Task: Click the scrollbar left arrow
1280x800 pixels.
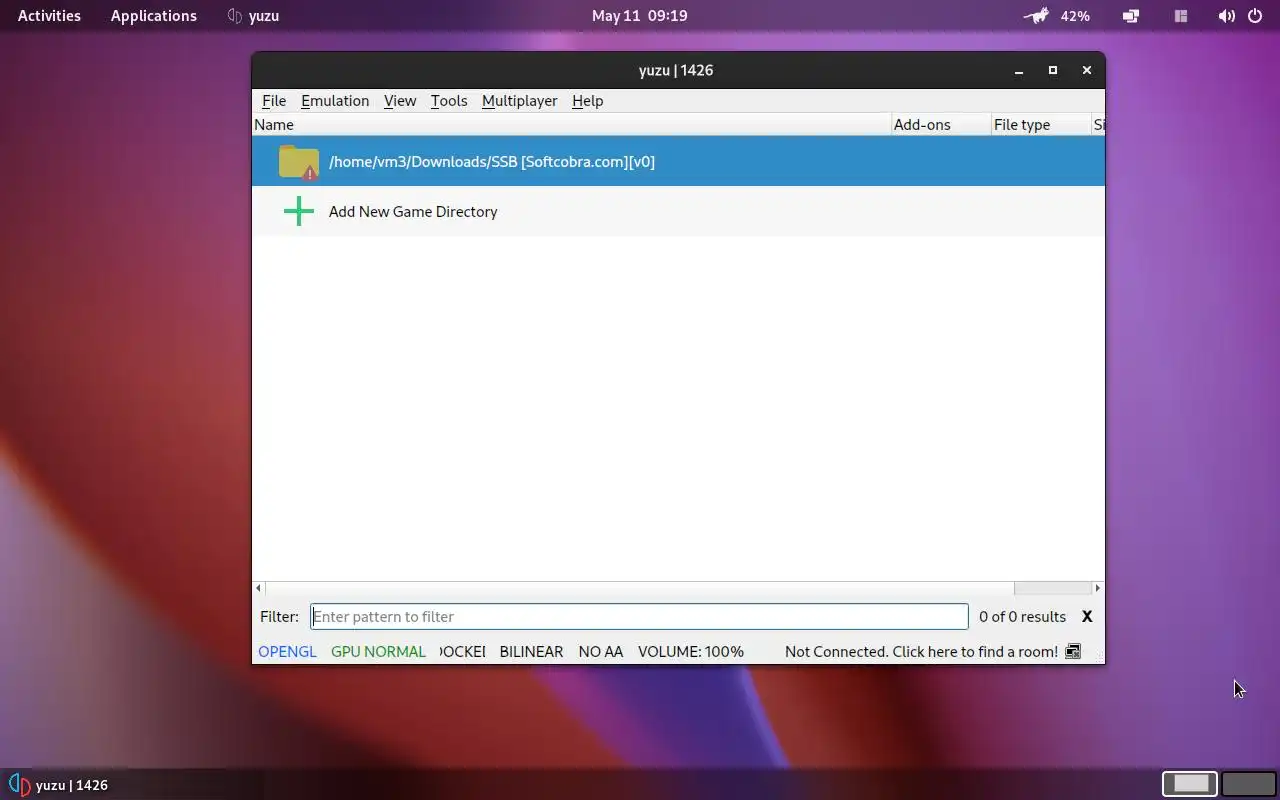Action: (259, 588)
